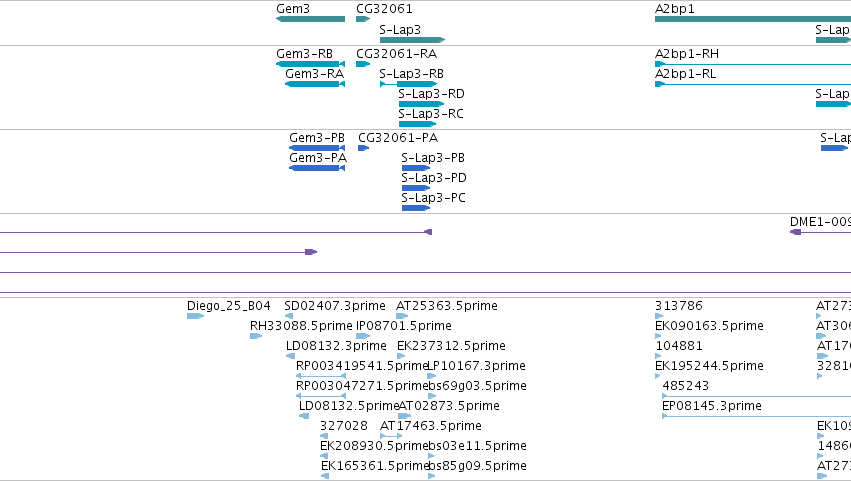The width and height of the screenshot is (851, 481).
Task: Click EK208930.5prime EST label
Action: [x=374, y=446]
